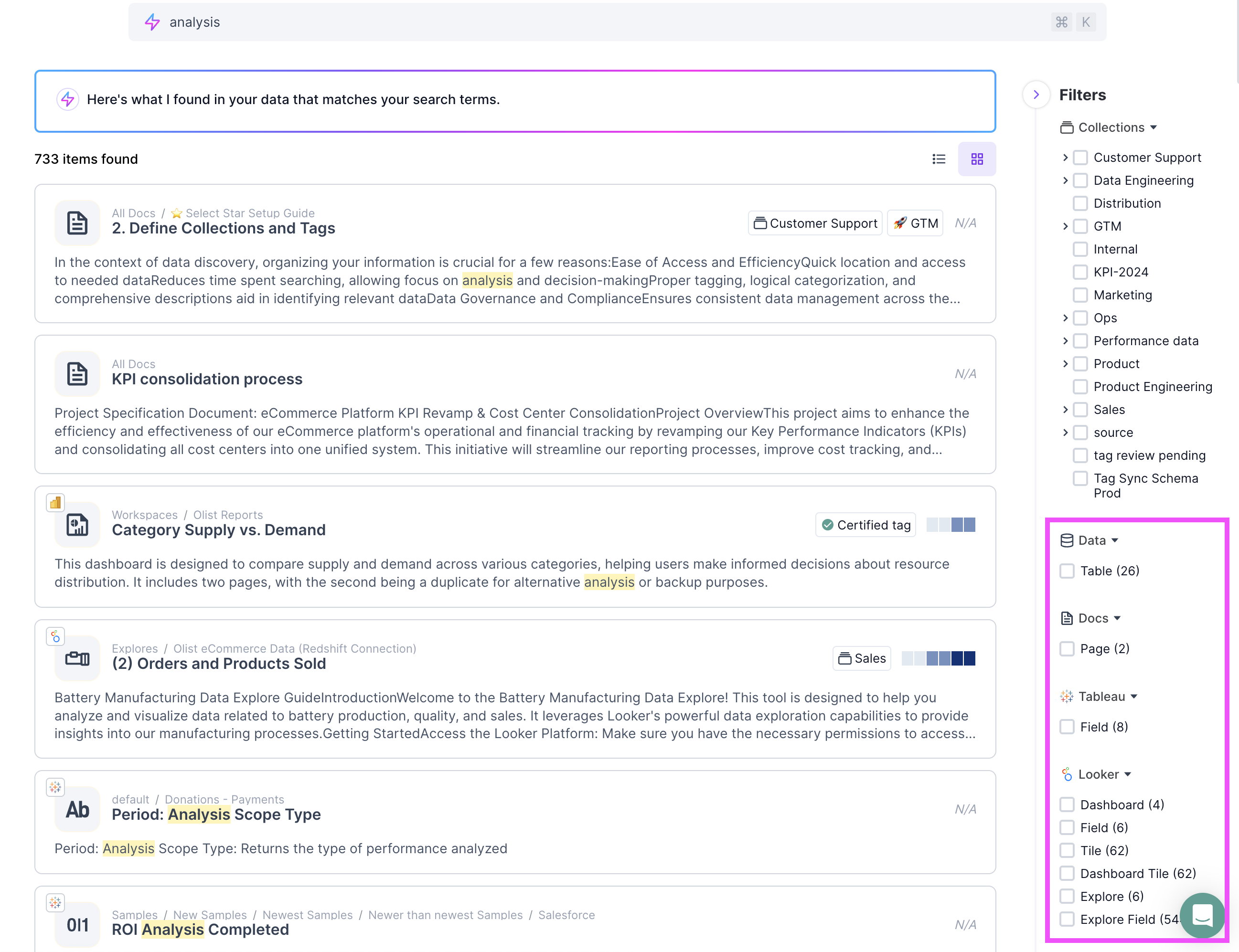Enable the Table (26) filter checkbox

tap(1067, 571)
